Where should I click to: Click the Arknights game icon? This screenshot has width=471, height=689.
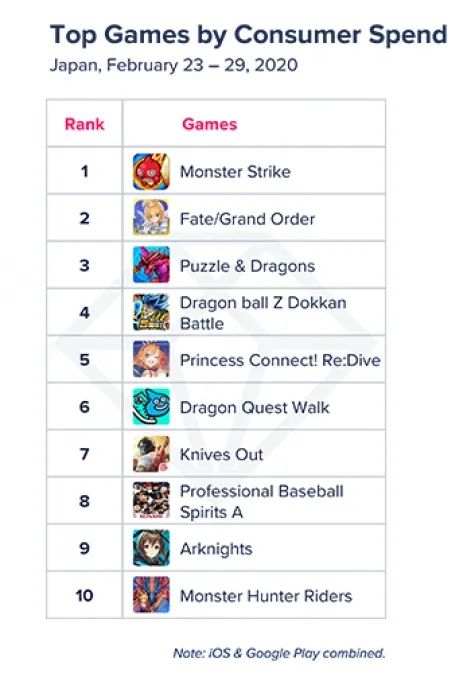(x=151, y=548)
